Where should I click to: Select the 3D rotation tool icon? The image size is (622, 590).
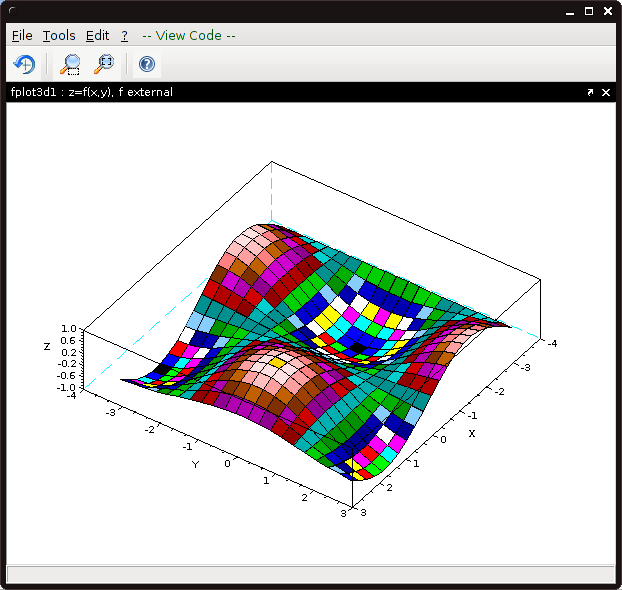24,65
